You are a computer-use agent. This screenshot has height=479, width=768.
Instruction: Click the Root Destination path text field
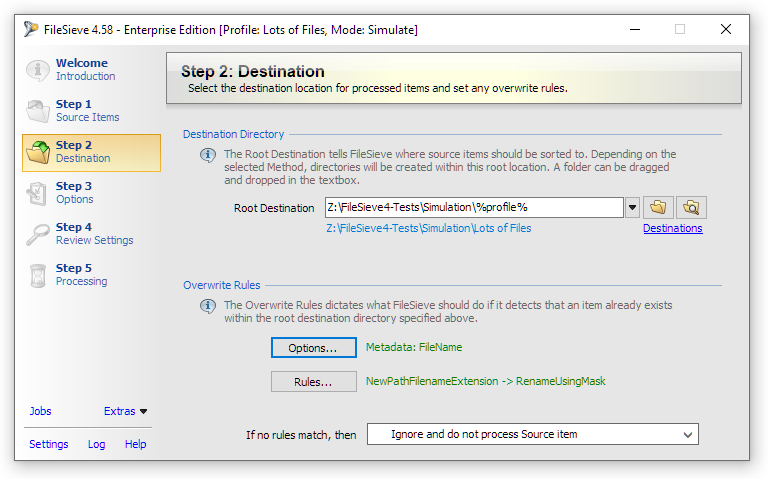[474, 208]
